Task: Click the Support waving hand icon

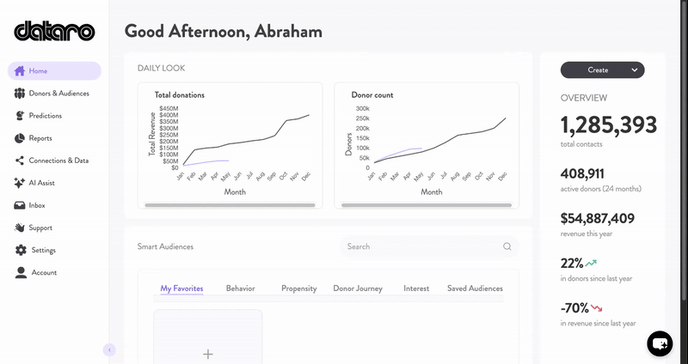Action: 19,228
